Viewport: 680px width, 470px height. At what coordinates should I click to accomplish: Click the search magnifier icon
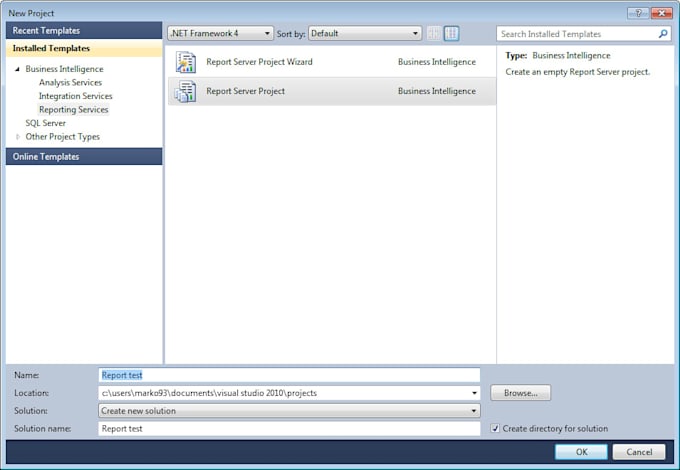(663, 34)
